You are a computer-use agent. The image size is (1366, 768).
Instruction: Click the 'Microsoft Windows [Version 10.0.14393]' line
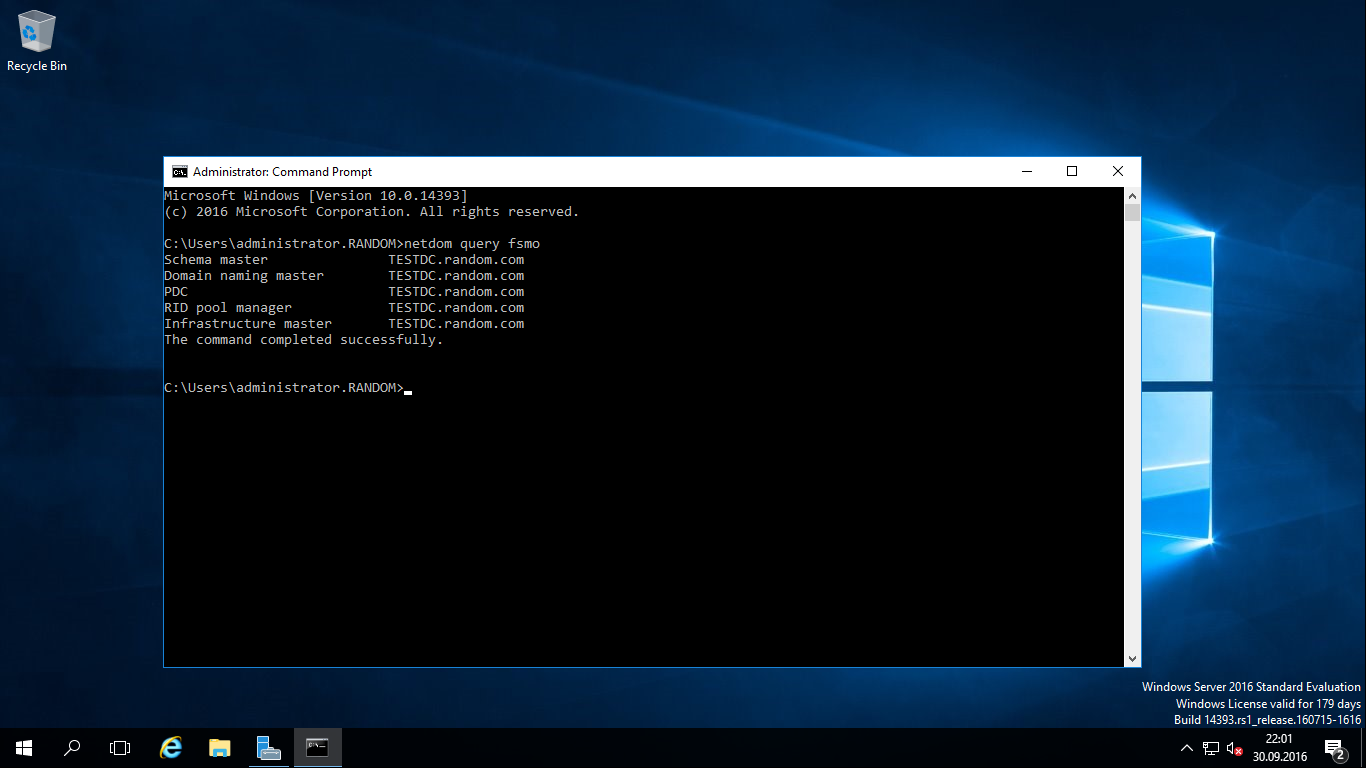tap(316, 196)
